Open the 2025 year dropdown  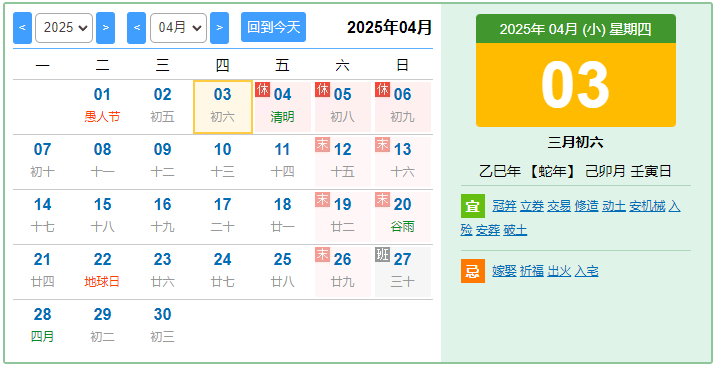coord(64,28)
